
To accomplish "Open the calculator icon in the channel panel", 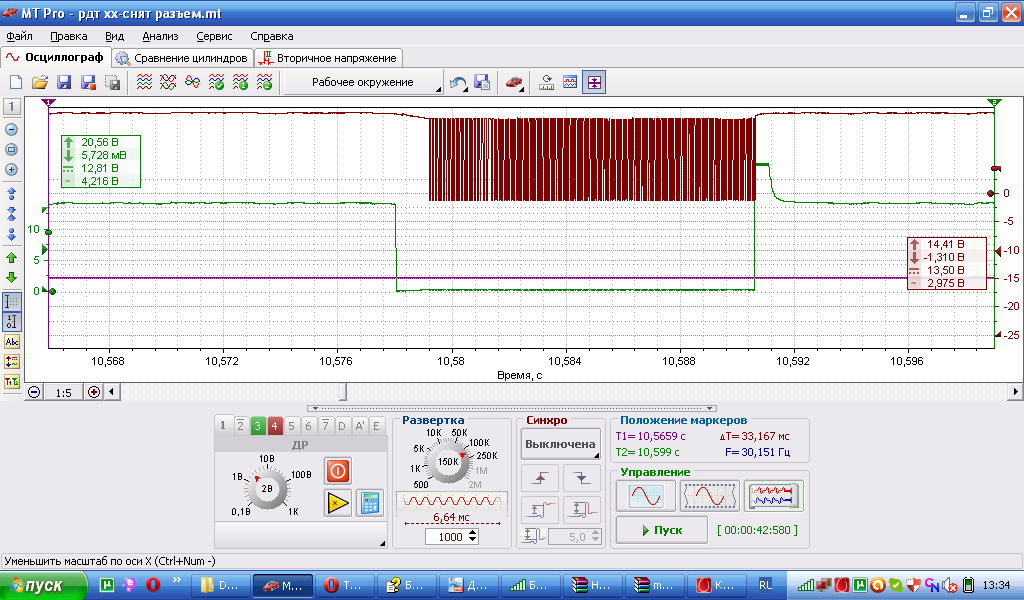I will [x=370, y=503].
